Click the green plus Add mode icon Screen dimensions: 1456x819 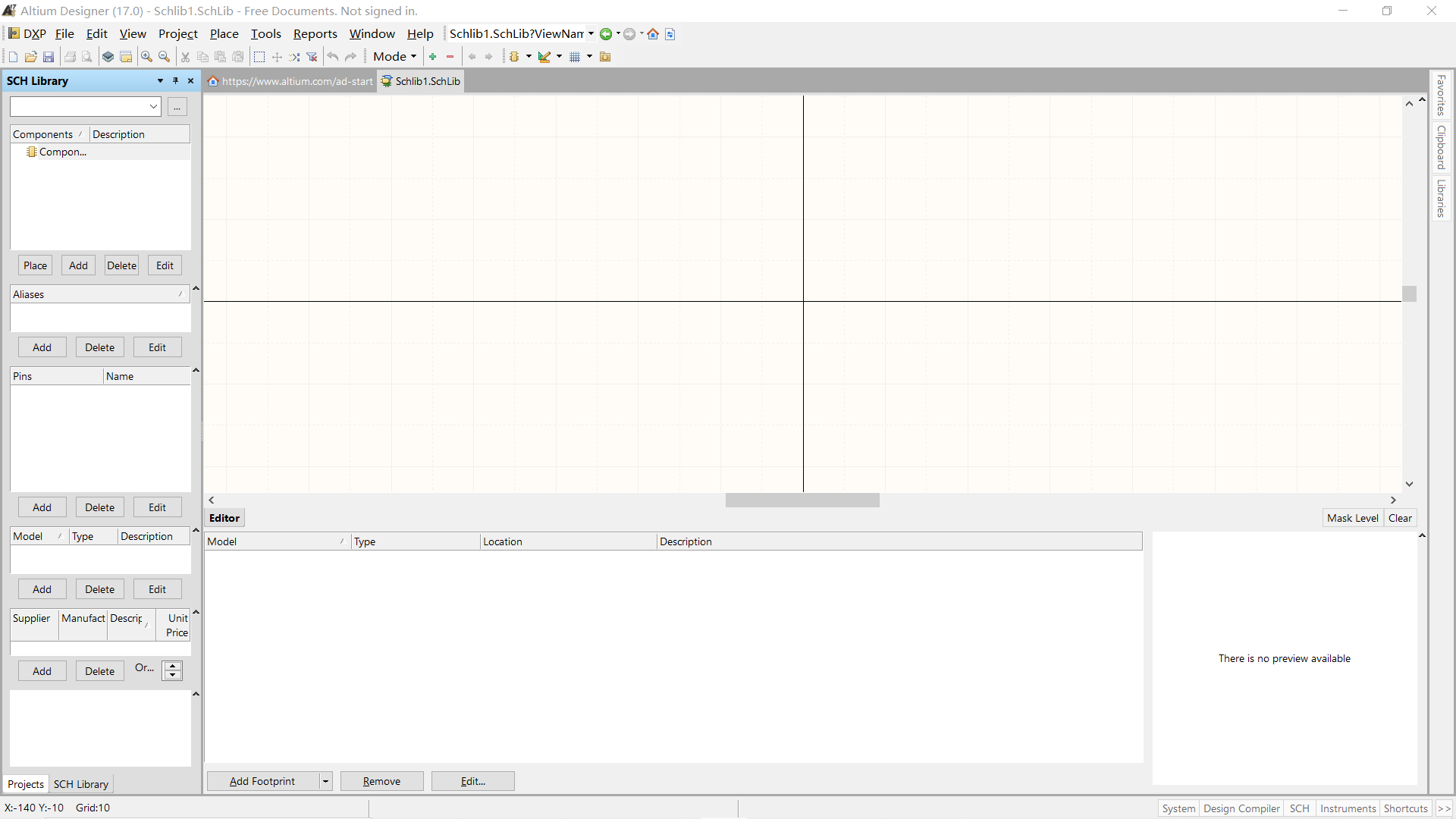(433, 57)
